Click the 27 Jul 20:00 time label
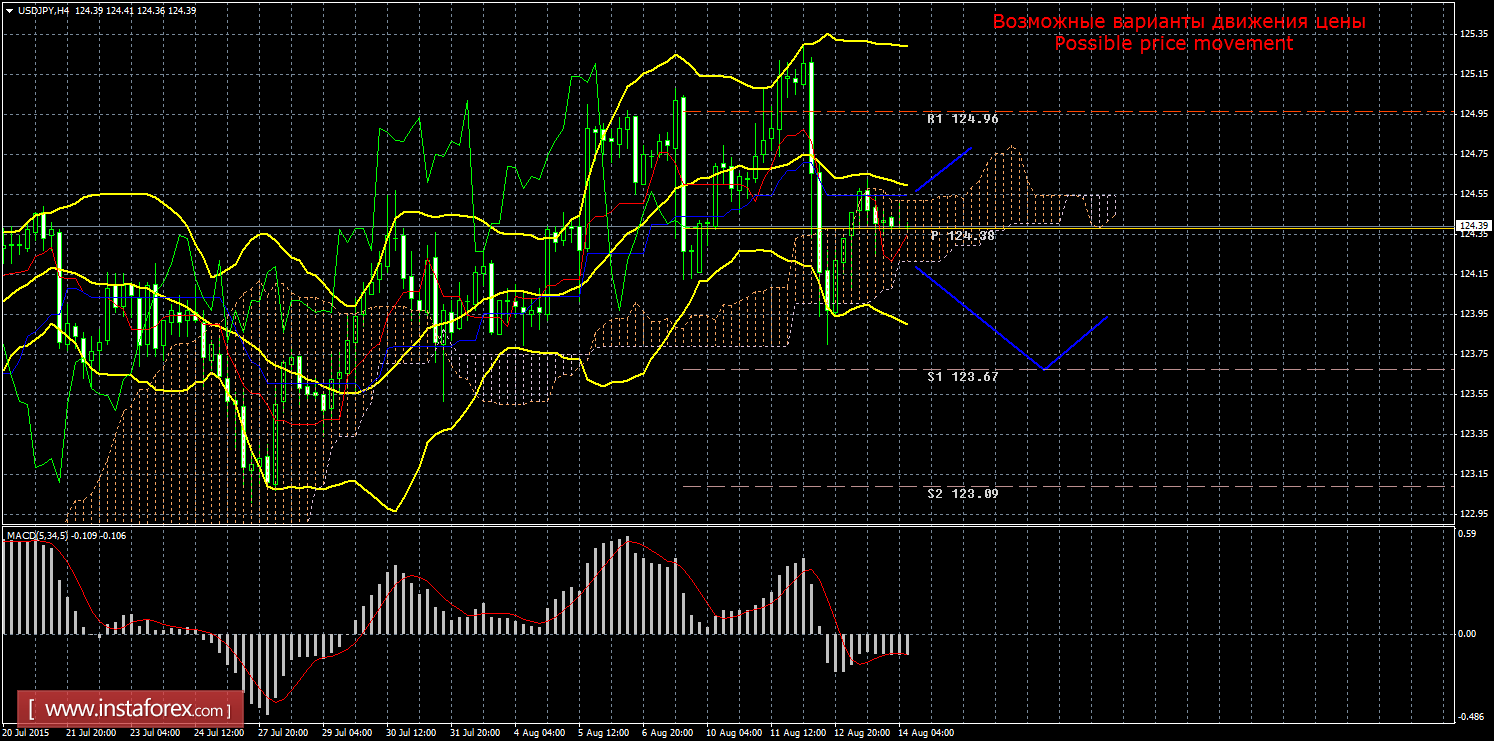Viewport: 1494px width, 741px height. pyautogui.click(x=283, y=733)
